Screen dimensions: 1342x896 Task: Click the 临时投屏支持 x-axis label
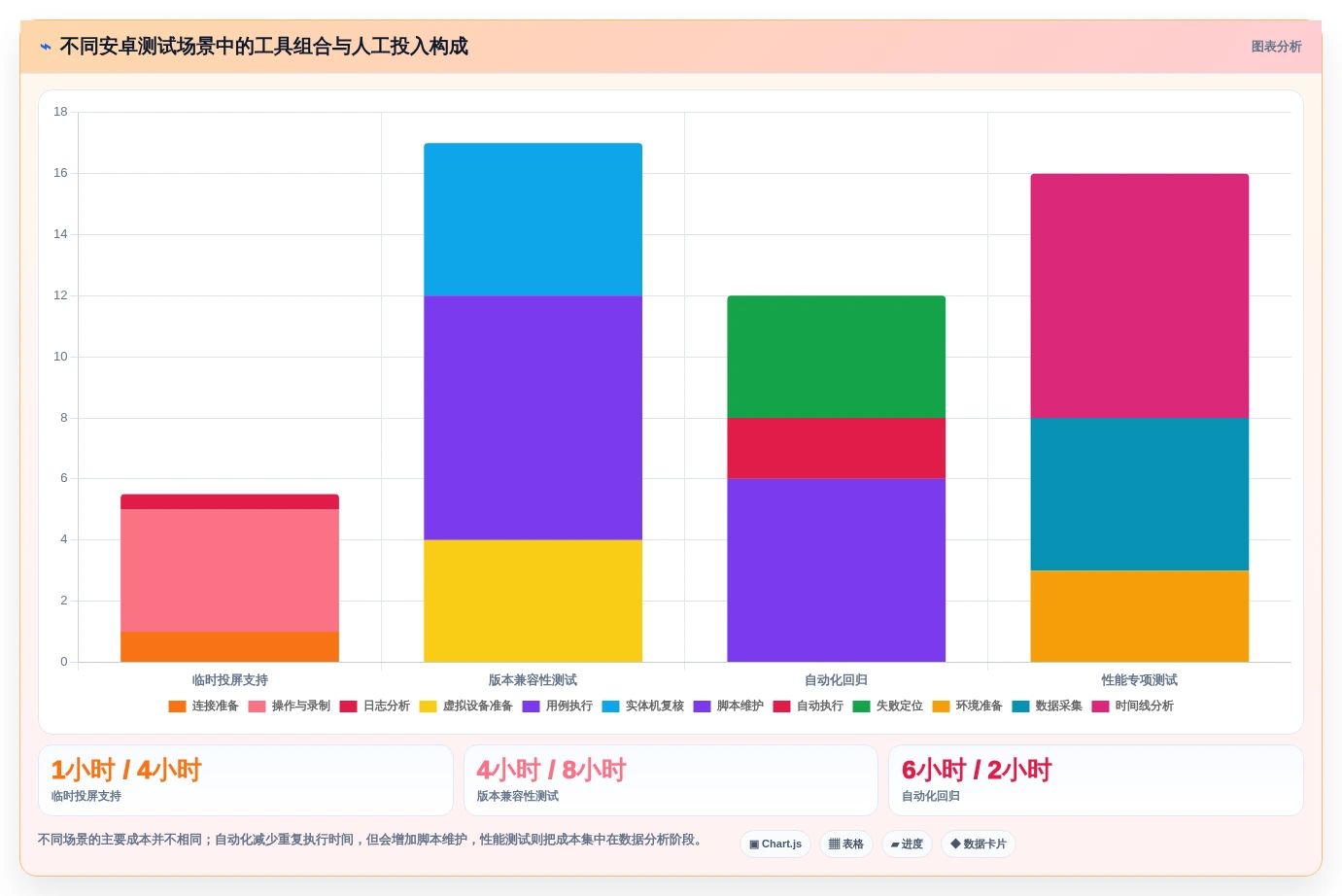(229, 680)
